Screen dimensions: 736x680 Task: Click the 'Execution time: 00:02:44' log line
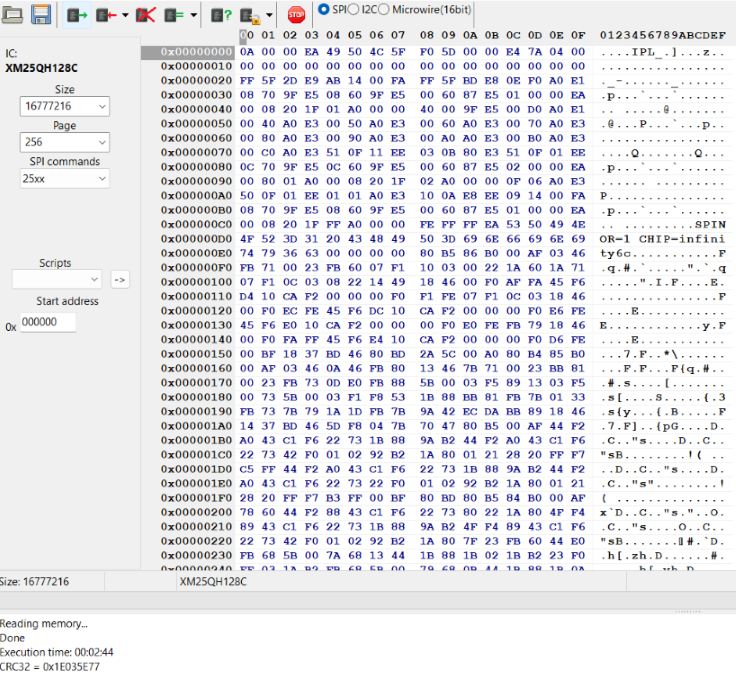pos(56,652)
